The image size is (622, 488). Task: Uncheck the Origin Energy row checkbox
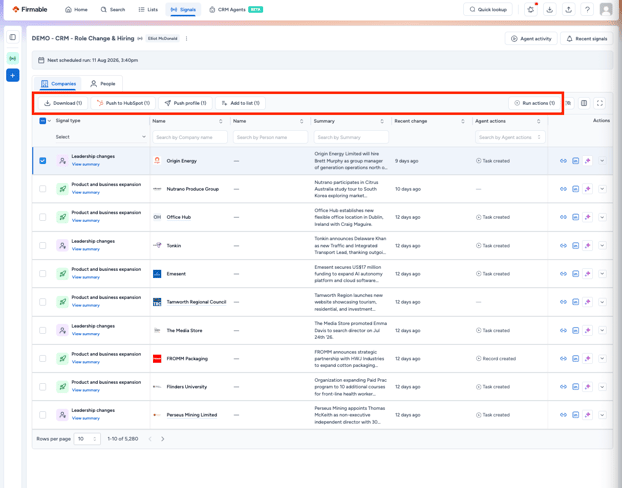point(42,161)
